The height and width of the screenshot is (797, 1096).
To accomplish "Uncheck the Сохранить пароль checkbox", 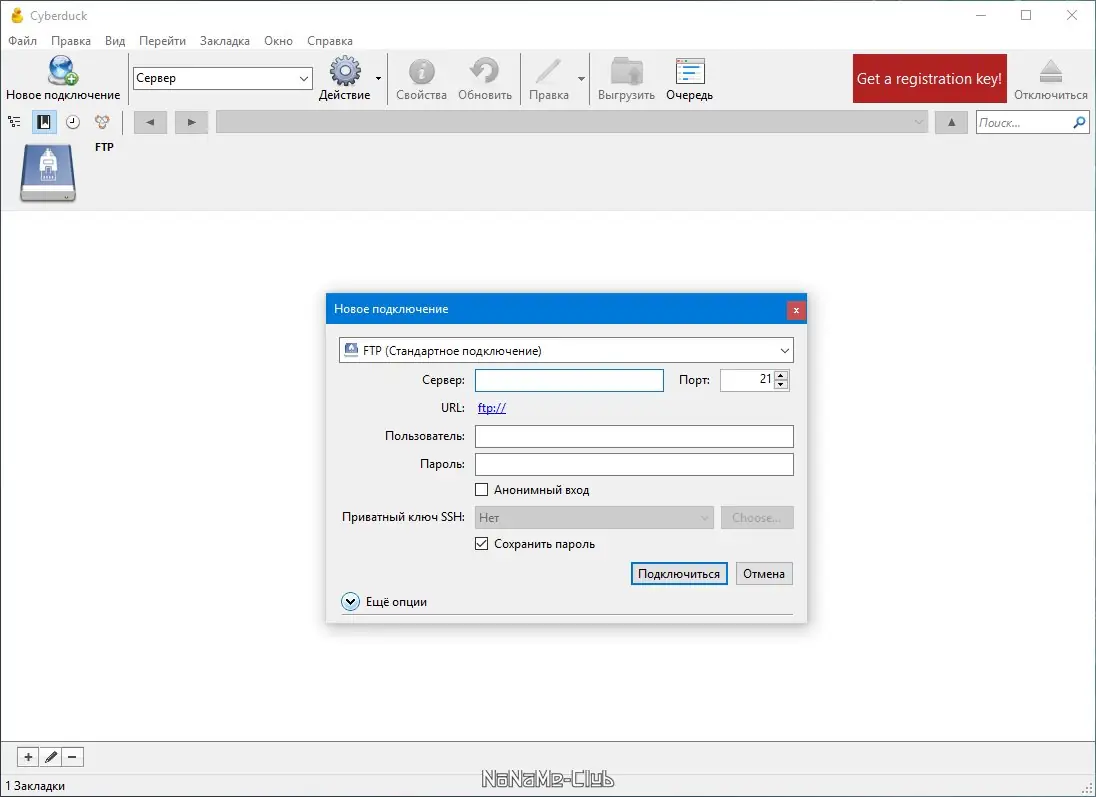I will tap(482, 543).
